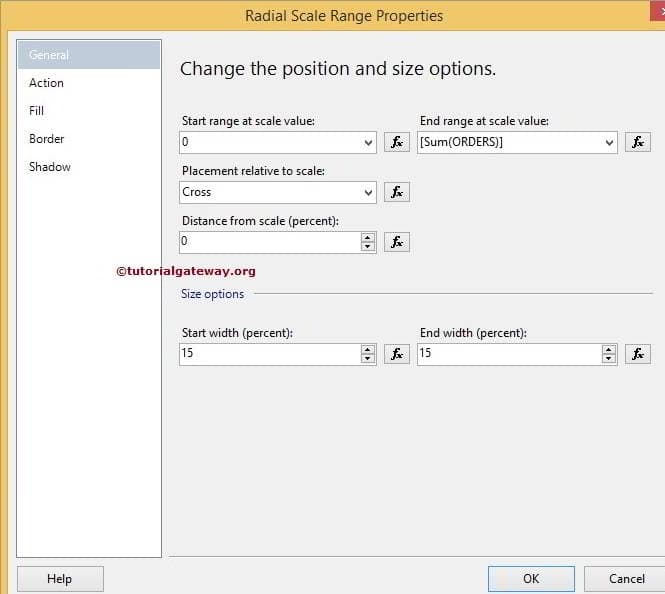Open the Placement relative to scale dropdown
This screenshot has width=665, height=594.
(368, 192)
